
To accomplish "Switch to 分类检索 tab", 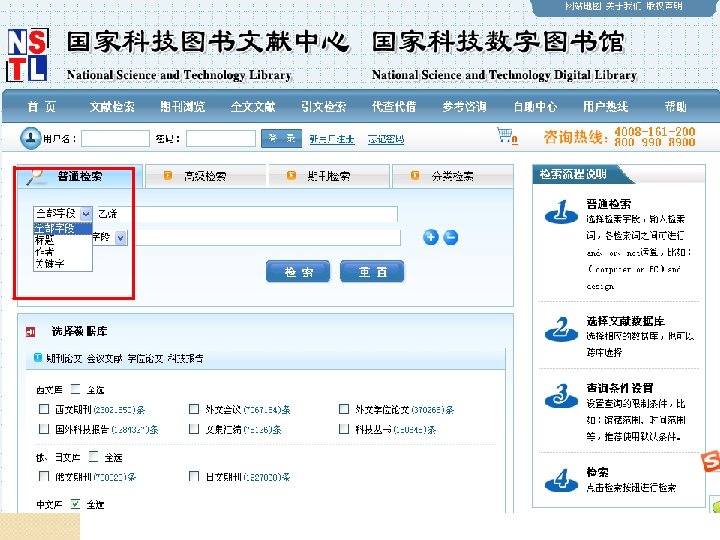I will point(452,176).
